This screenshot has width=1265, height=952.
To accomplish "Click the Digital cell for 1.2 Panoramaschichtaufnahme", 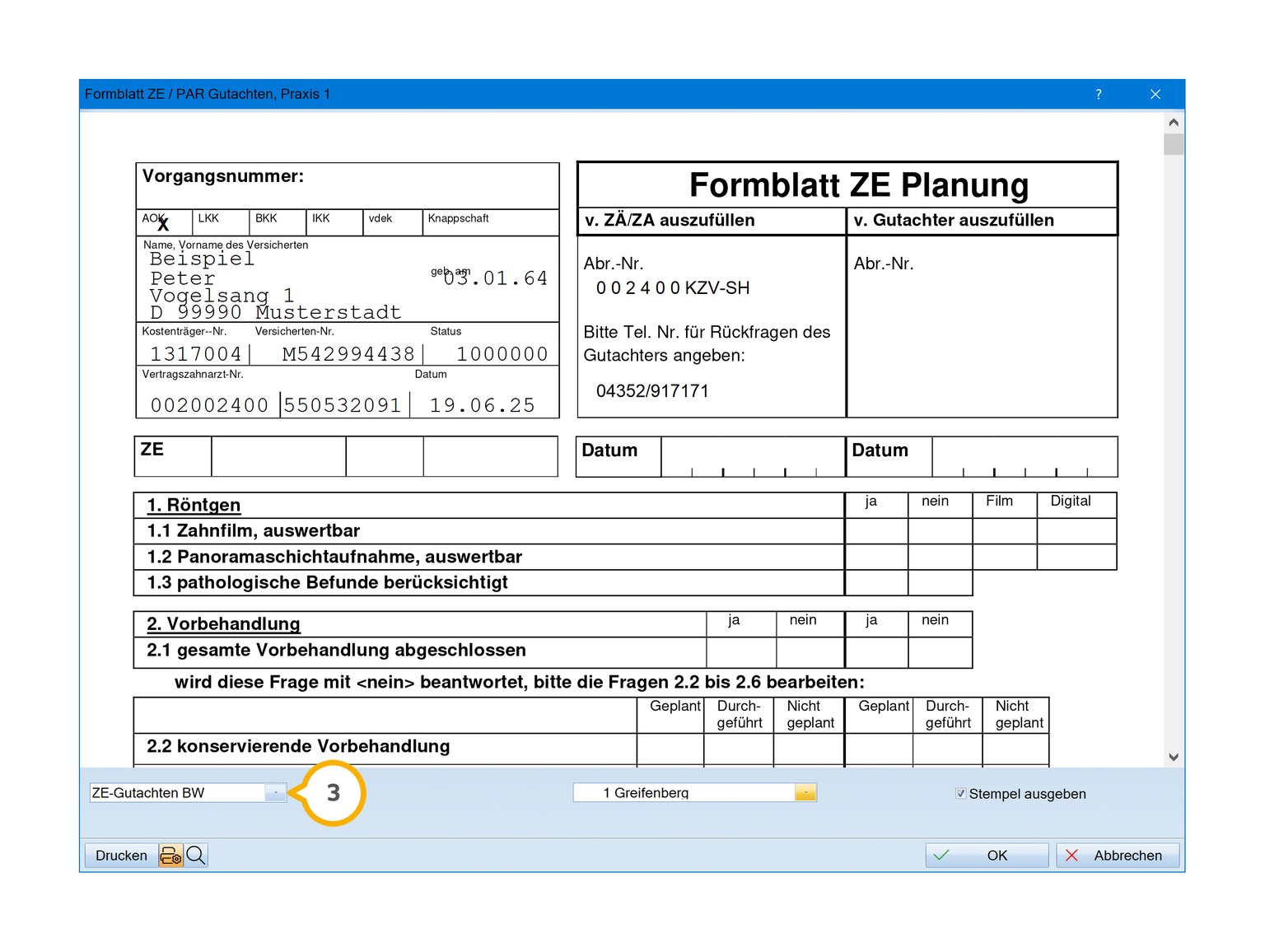I will click(x=1077, y=557).
